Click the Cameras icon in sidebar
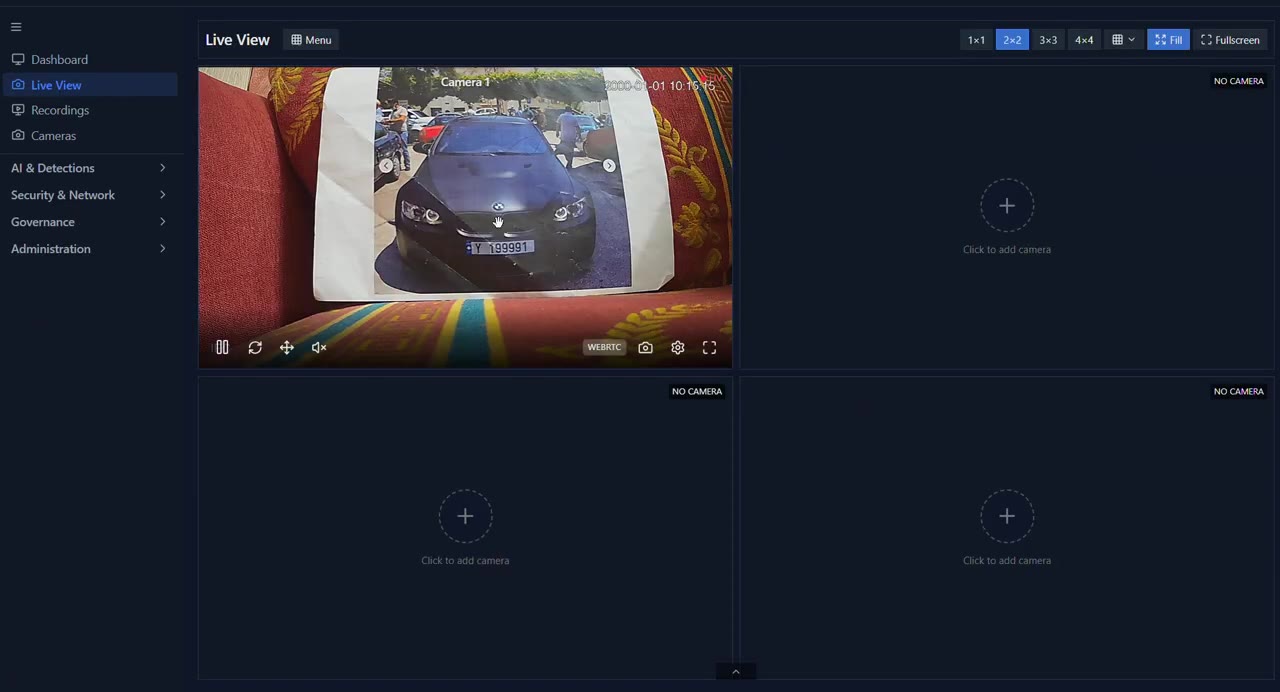The image size is (1280, 692). (18, 135)
